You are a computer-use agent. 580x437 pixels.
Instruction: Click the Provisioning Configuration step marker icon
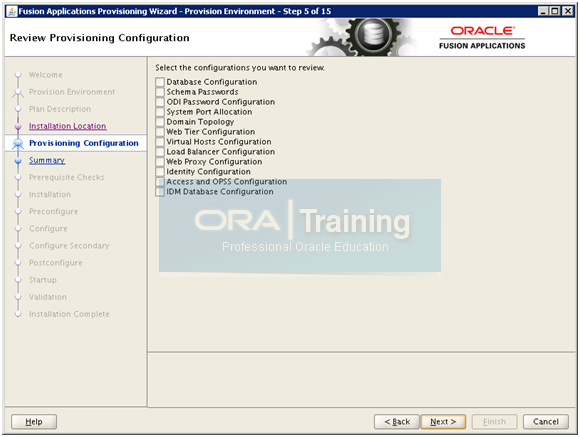(x=18, y=144)
